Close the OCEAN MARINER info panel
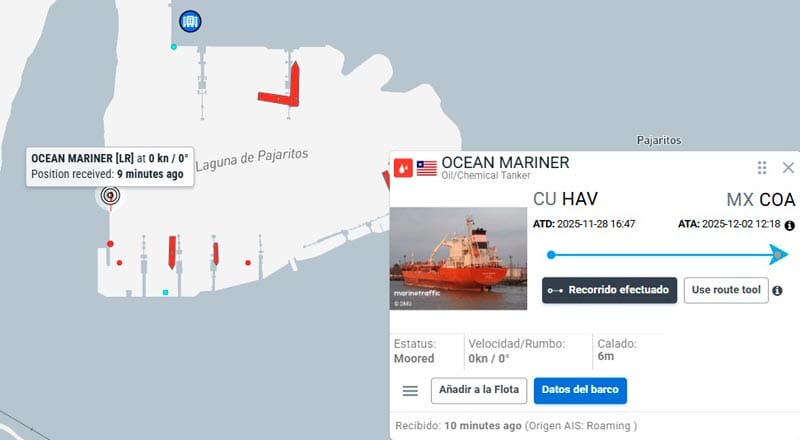Image resolution: width=800 pixels, height=440 pixels. pyautogui.click(x=788, y=167)
